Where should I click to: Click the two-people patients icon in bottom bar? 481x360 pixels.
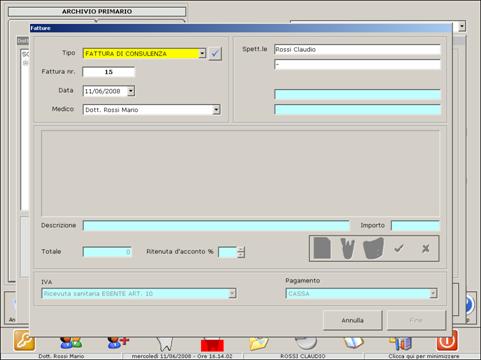pos(71,342)
